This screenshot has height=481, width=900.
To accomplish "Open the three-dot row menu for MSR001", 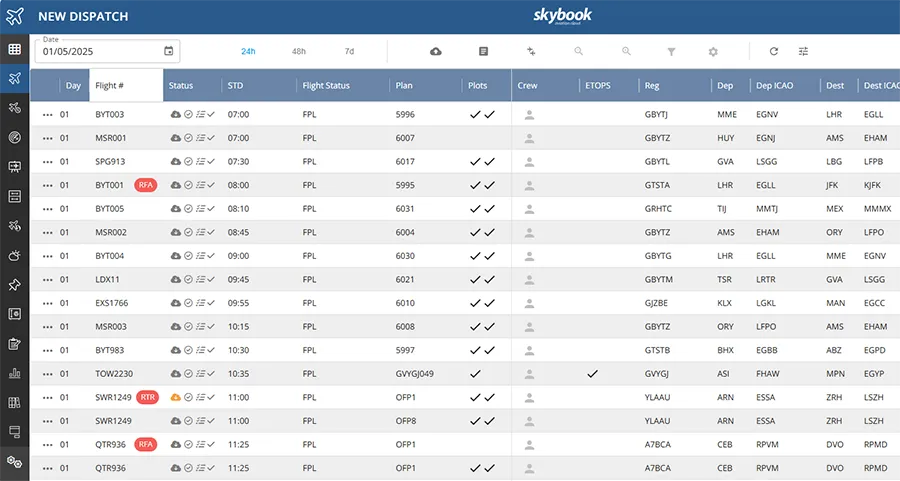I will (x=48, y=138).
